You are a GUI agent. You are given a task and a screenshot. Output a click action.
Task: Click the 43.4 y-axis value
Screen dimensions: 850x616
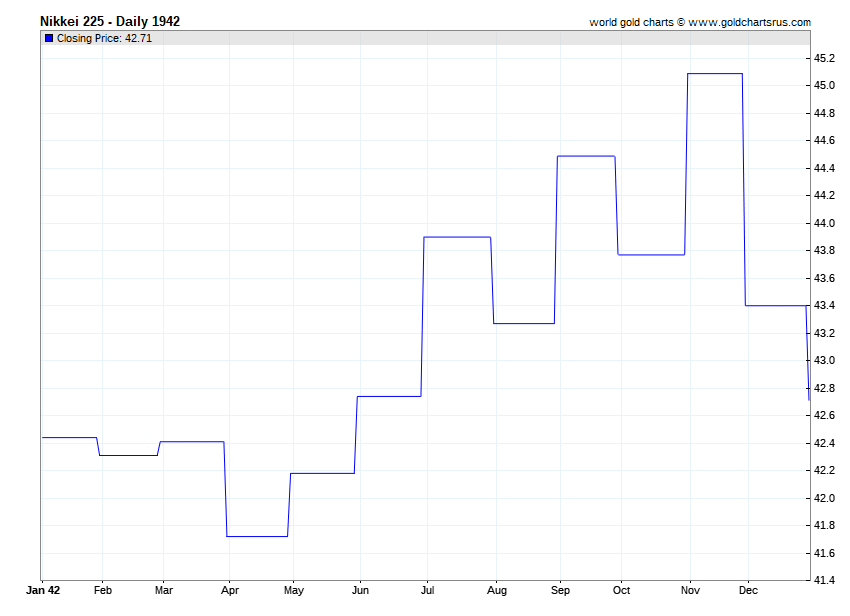pos(824,305)
